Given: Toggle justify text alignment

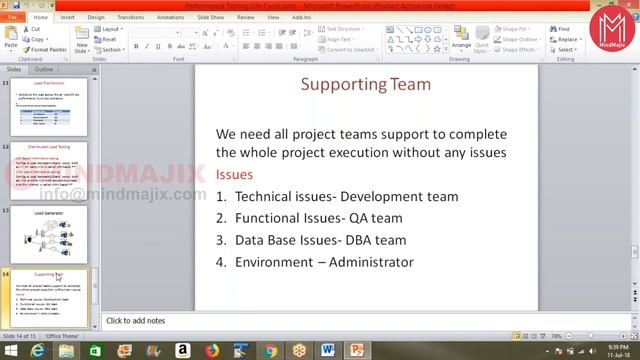Looking at the screenshot, I should coord(279,46).
